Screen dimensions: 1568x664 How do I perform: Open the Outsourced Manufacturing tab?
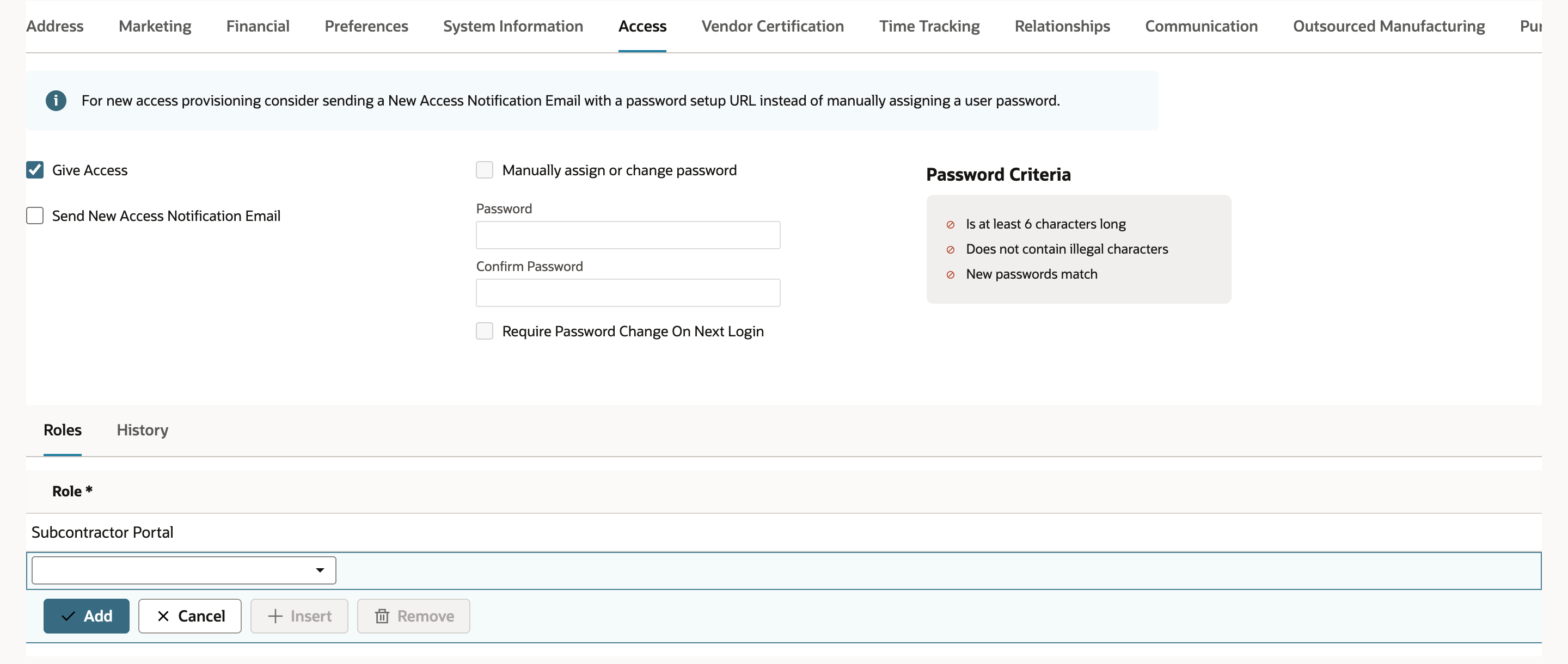(x=1389, y=26)
